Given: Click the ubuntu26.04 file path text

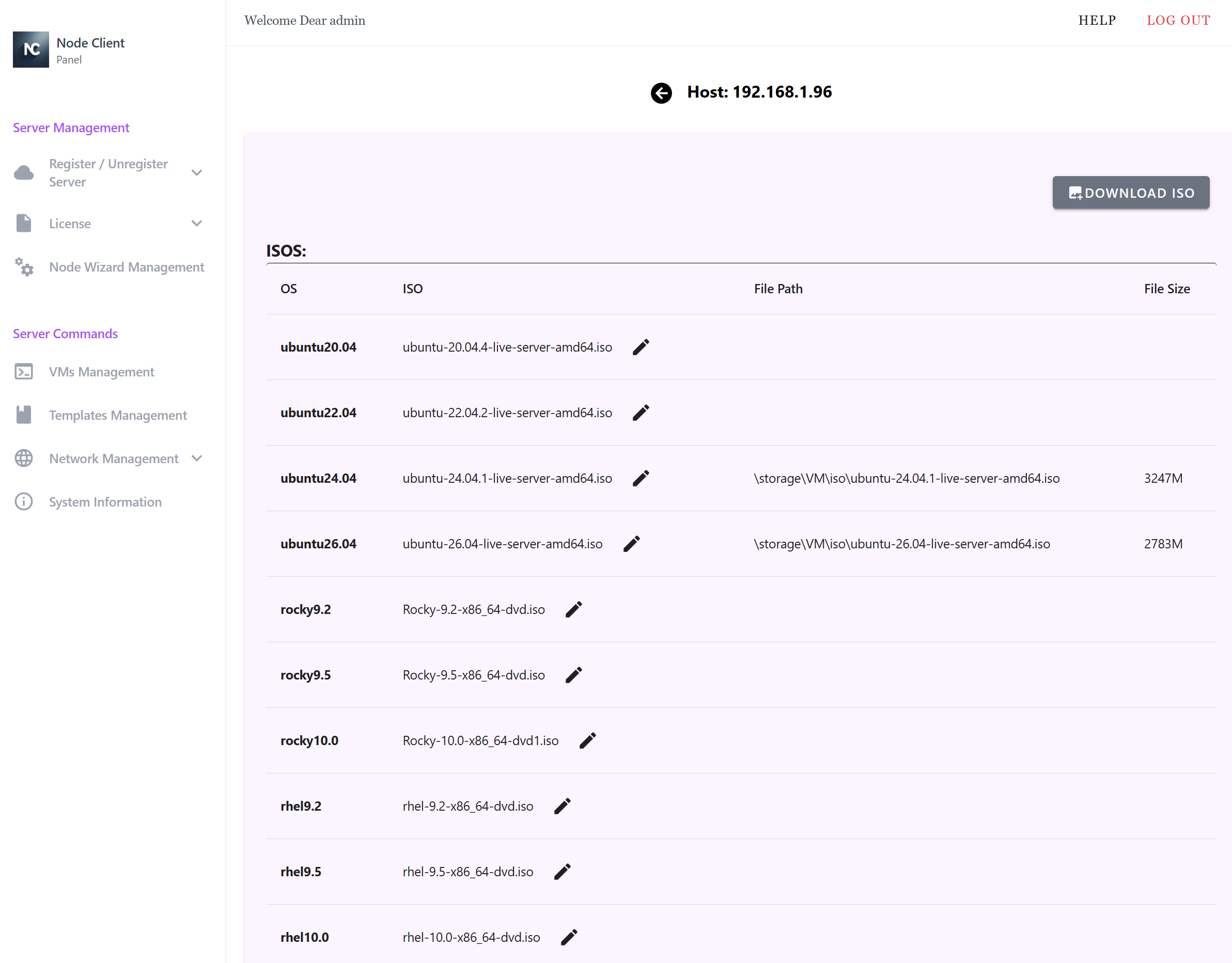Looking at the screenshot, I should click(x=902, y=544).
